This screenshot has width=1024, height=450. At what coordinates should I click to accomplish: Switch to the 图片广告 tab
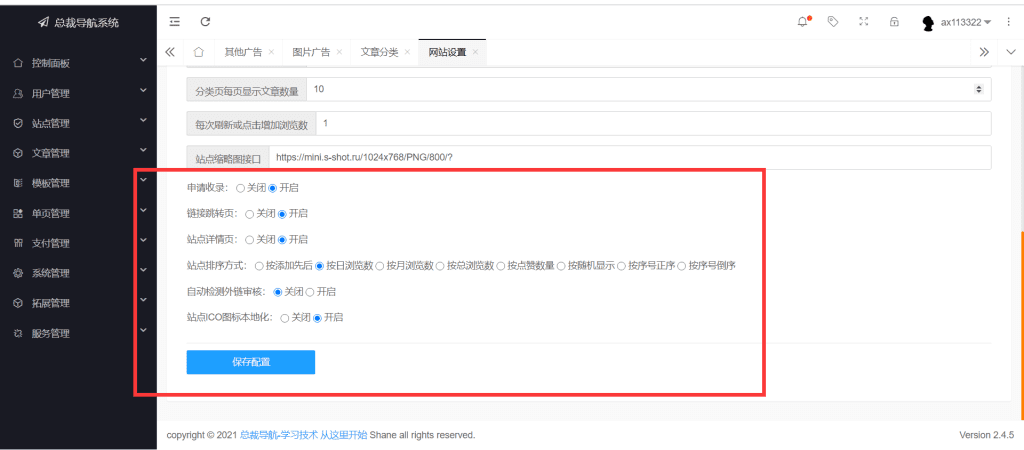[311, 52]
